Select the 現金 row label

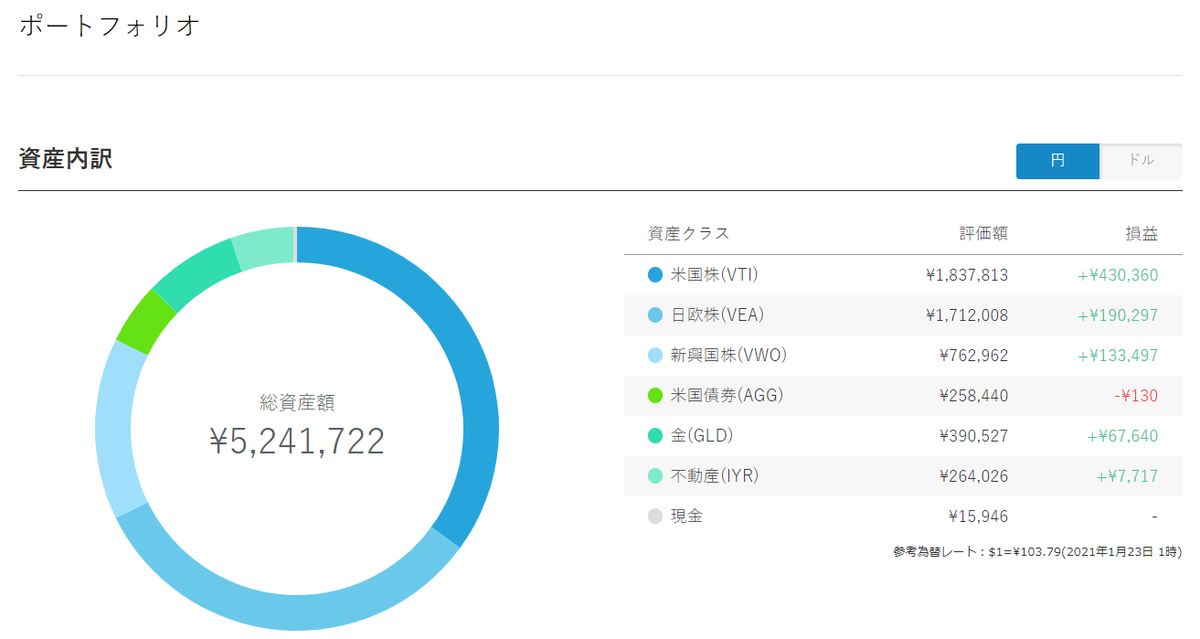coord(687,517)
